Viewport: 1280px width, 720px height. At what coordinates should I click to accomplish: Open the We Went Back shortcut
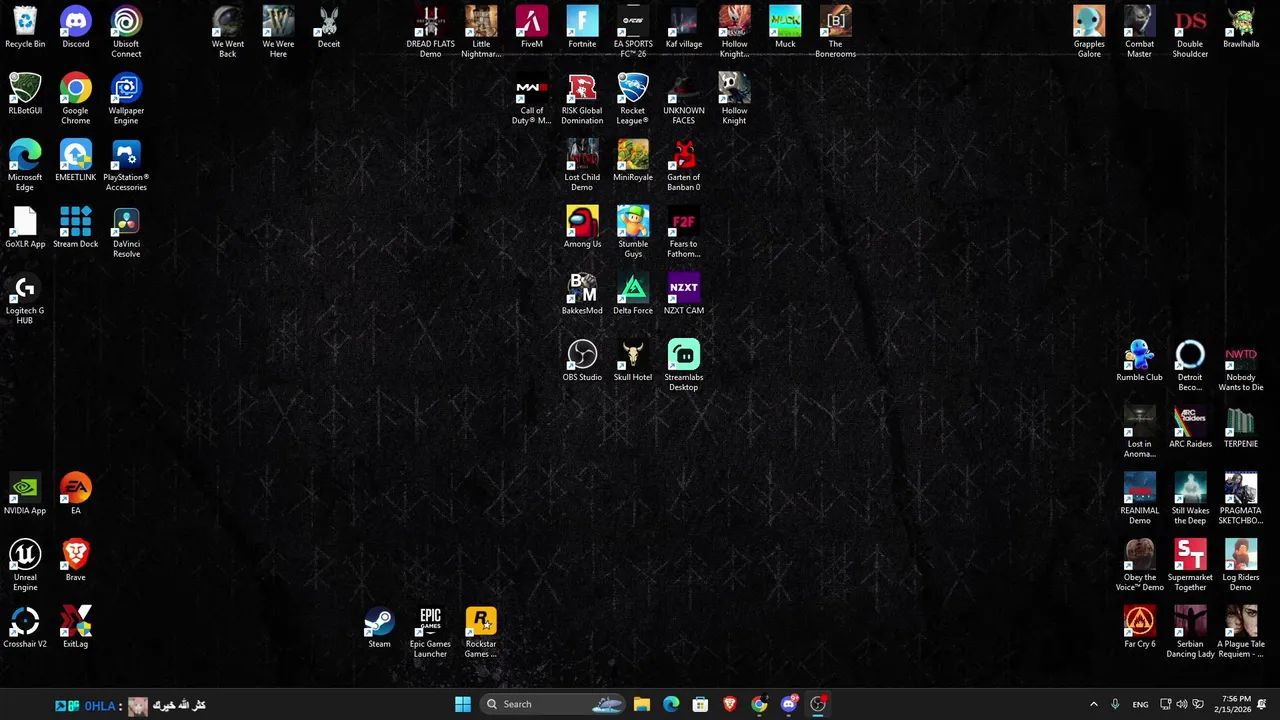(x=228, y=32)
